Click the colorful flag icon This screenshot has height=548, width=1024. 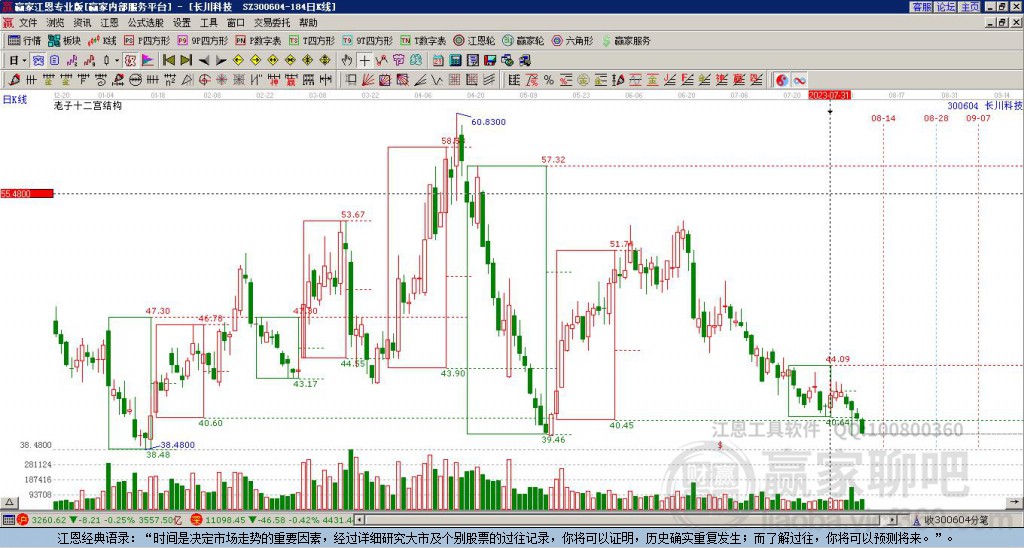148,61
